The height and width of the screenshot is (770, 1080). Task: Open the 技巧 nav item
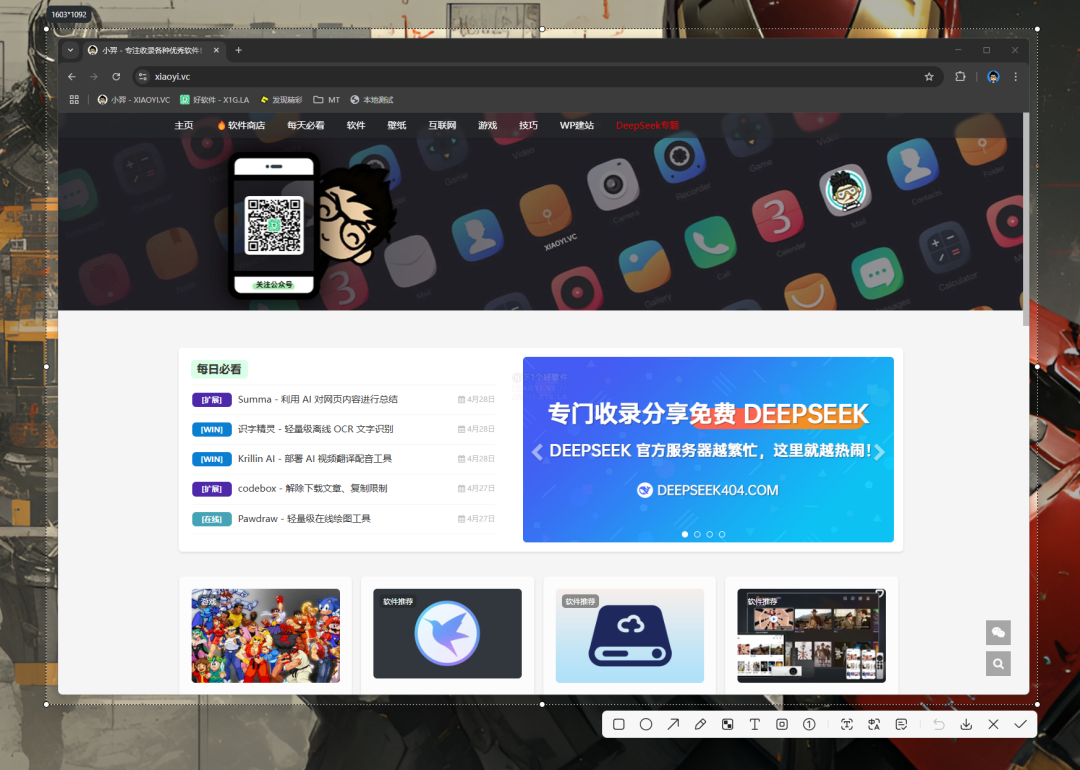(528, 125)
